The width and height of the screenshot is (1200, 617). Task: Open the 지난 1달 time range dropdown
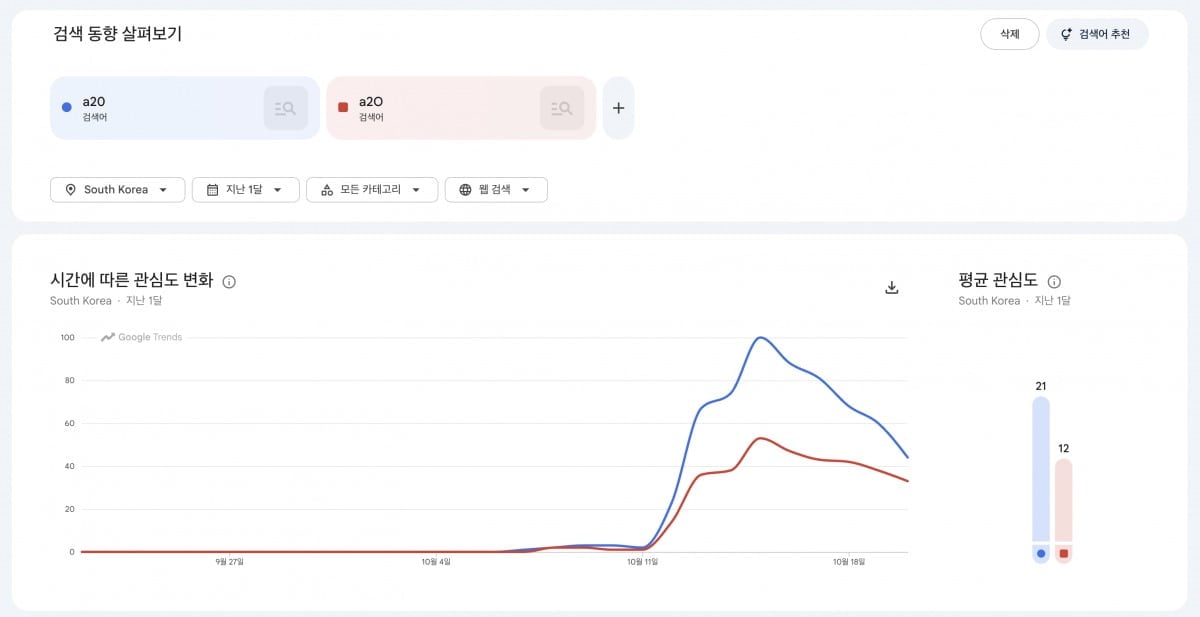point(246,190)
